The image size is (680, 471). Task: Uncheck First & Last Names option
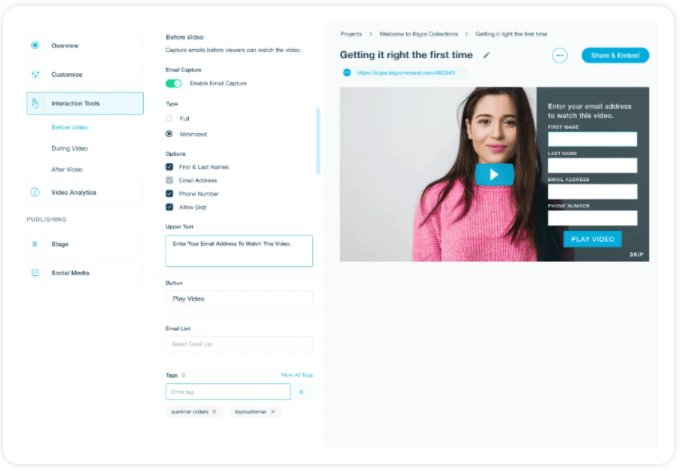click(169, 167)
